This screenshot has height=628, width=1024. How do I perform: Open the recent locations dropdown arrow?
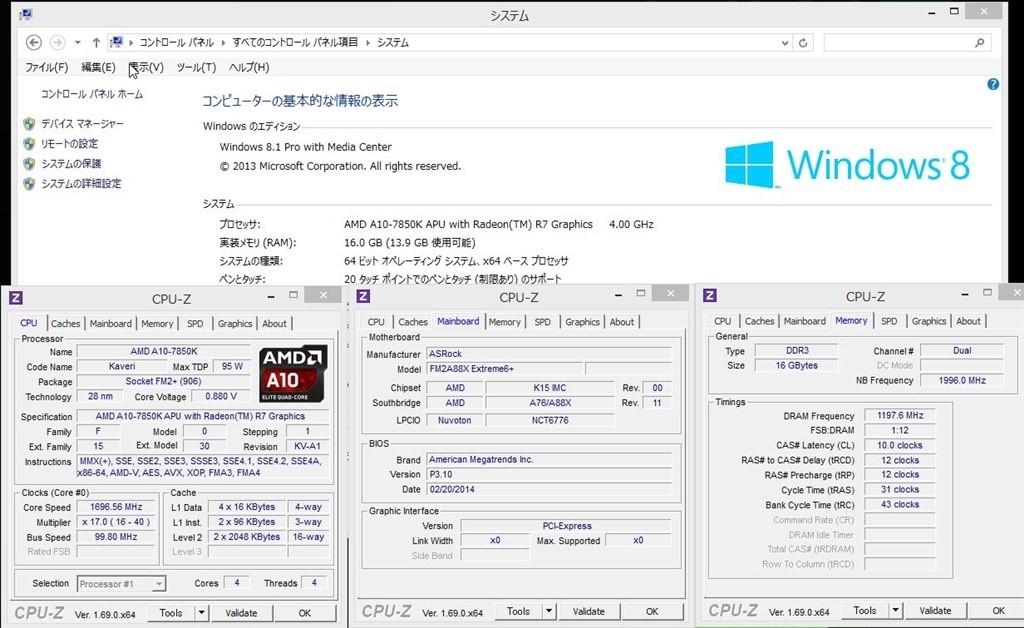77,42
